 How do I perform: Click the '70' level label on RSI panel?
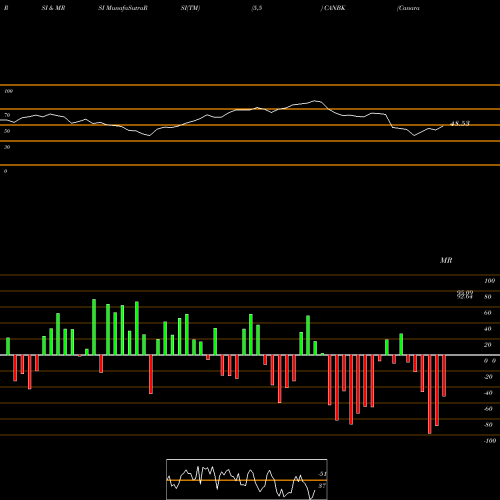(x=7, y=115)
